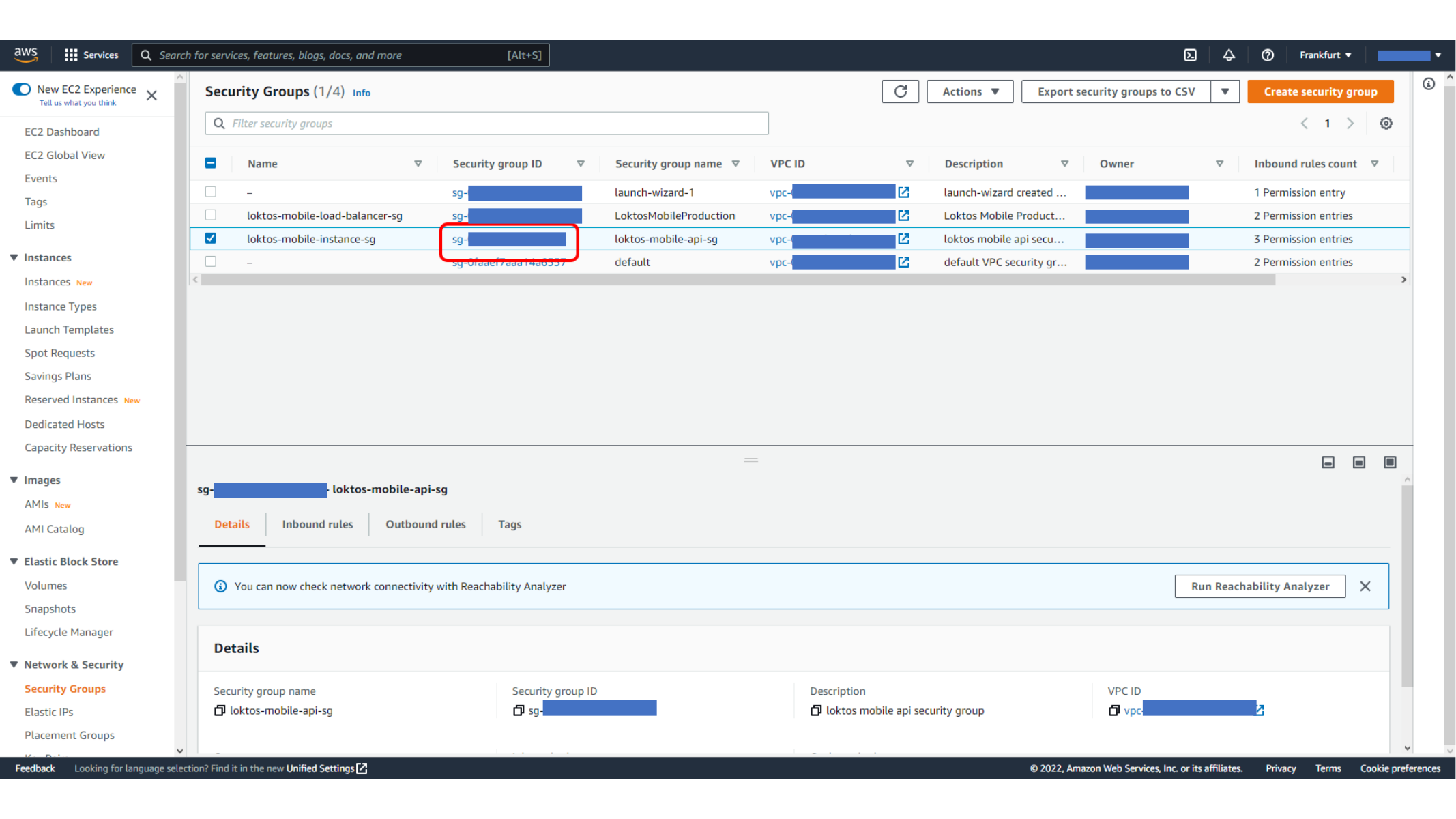Open table preferences gear icon

[1386, 124]
